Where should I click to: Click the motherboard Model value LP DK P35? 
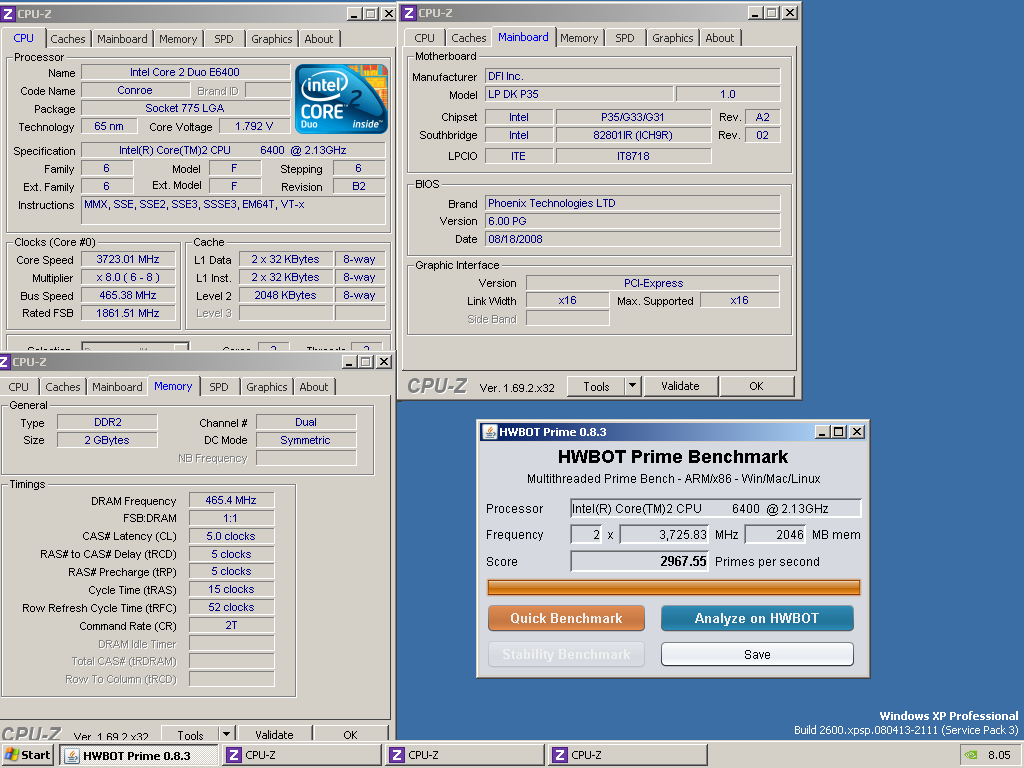point(579,94)
